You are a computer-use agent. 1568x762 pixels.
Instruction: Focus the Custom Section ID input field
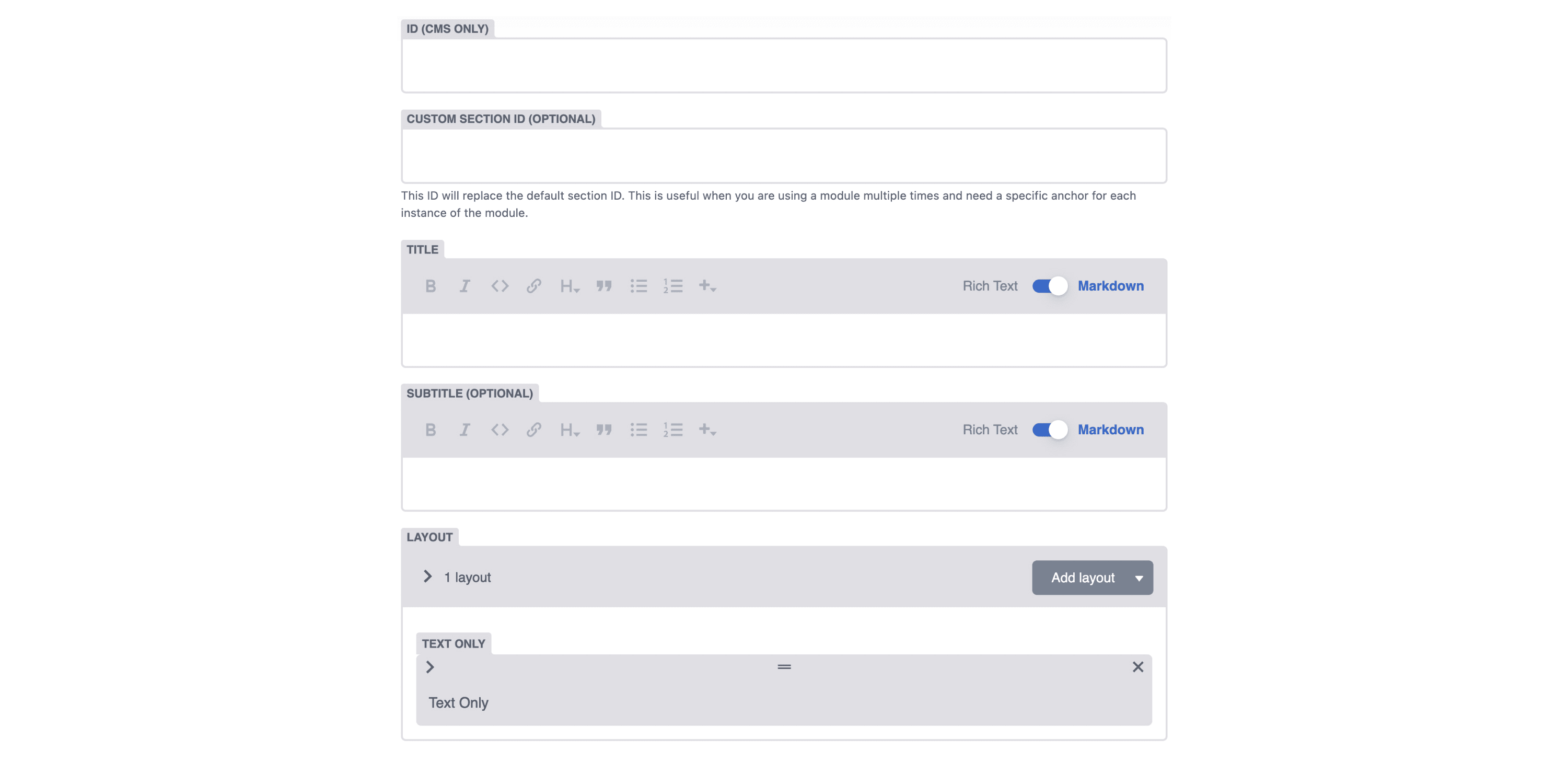tap(784, 156)
